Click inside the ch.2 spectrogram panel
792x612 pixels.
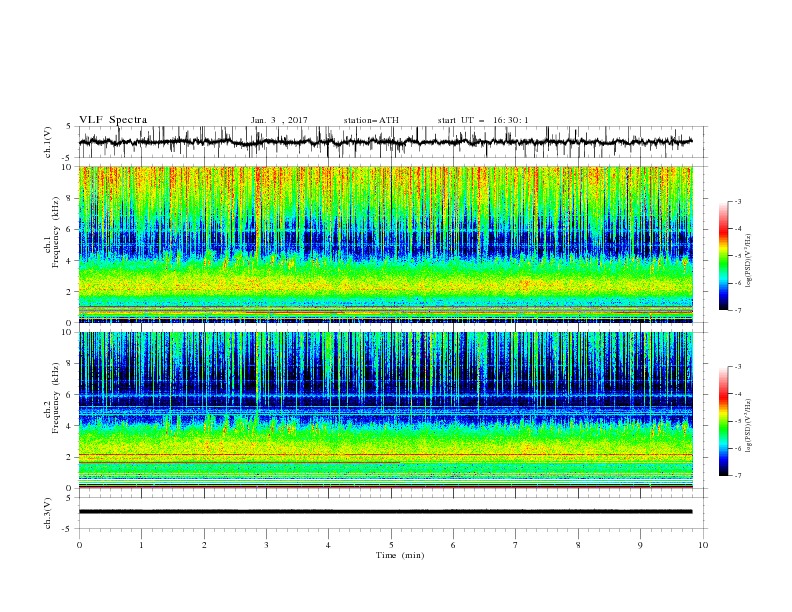click(x=385, y=410)
